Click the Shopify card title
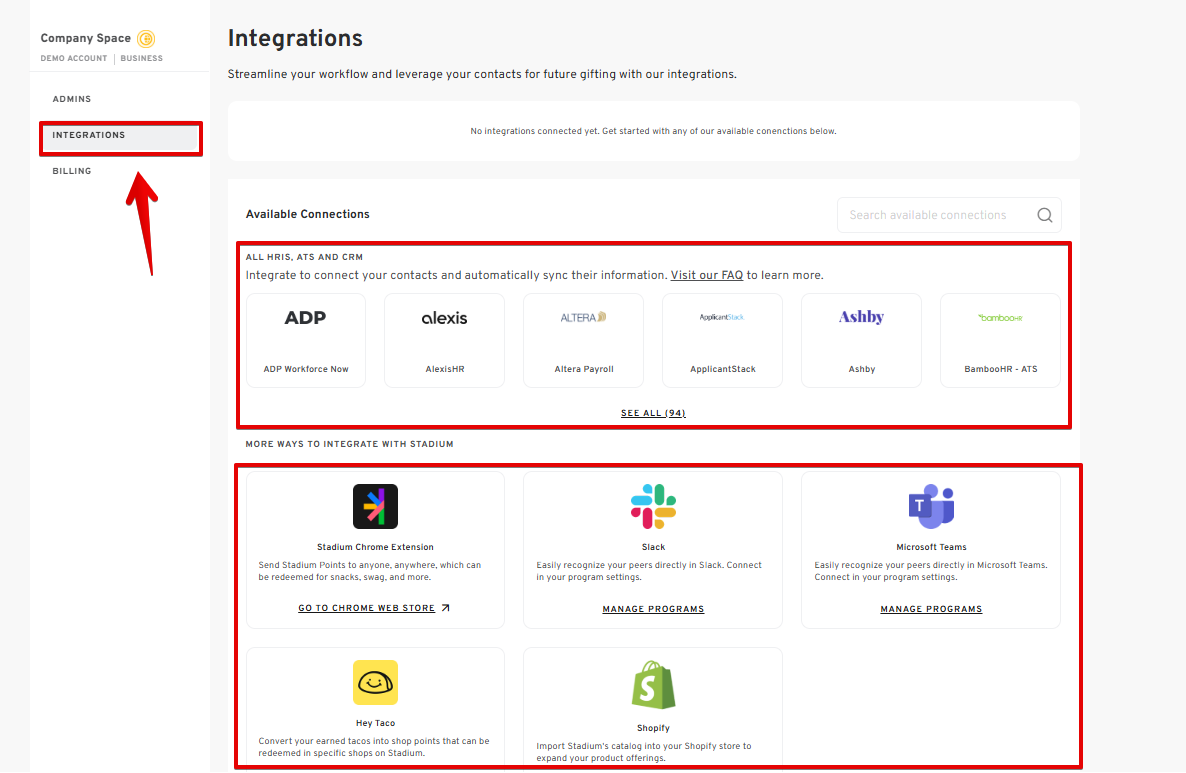 click(654, 728)
